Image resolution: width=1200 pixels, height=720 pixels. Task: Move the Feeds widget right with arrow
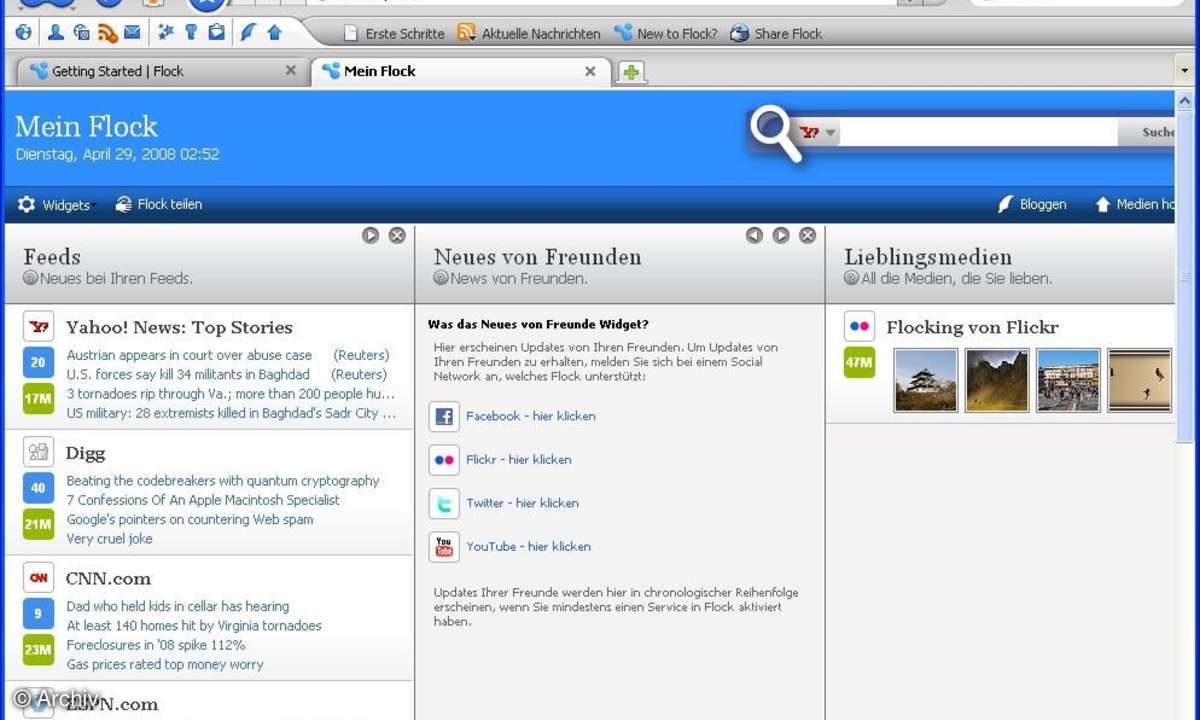[370, 235]
